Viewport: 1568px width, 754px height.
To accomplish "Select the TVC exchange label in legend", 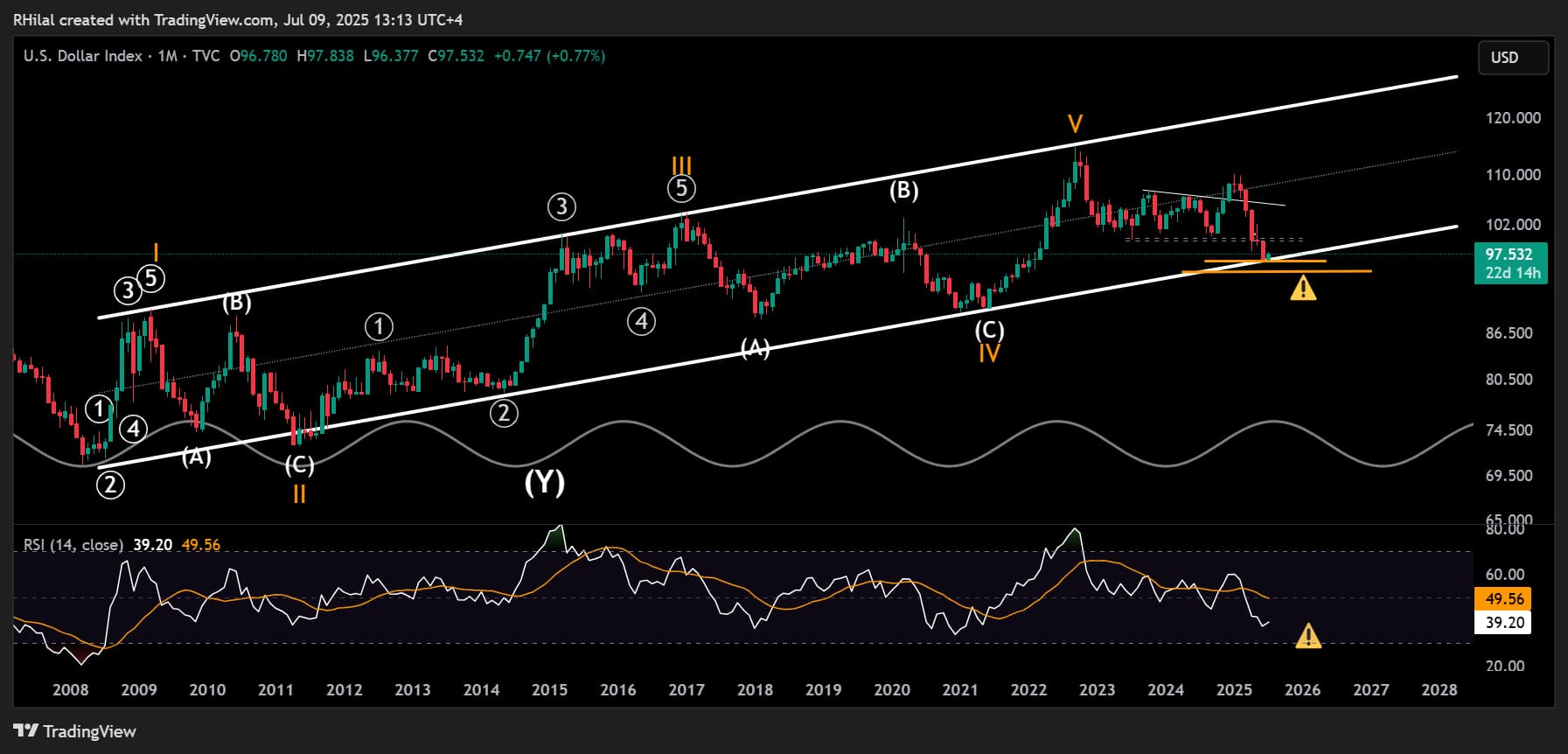I will [x=206, y=56].
